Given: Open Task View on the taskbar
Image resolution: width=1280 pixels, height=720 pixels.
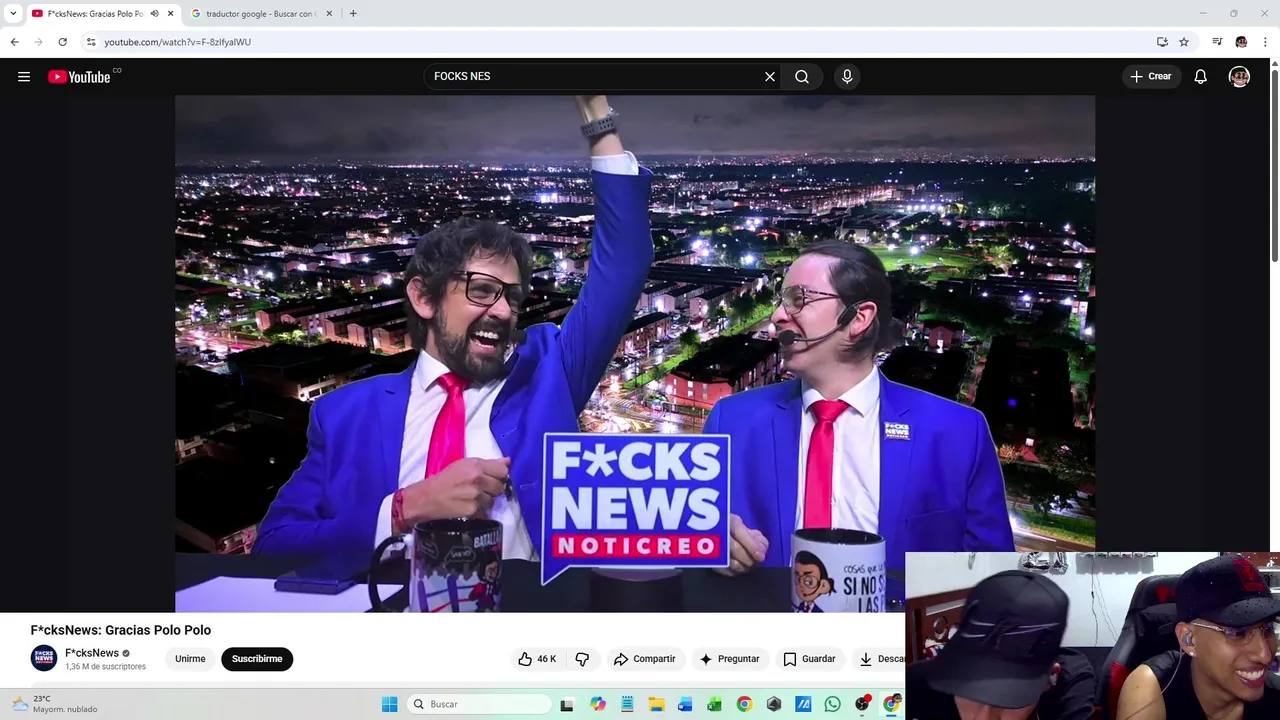Looking at the screenshot, I should (567, 705).
